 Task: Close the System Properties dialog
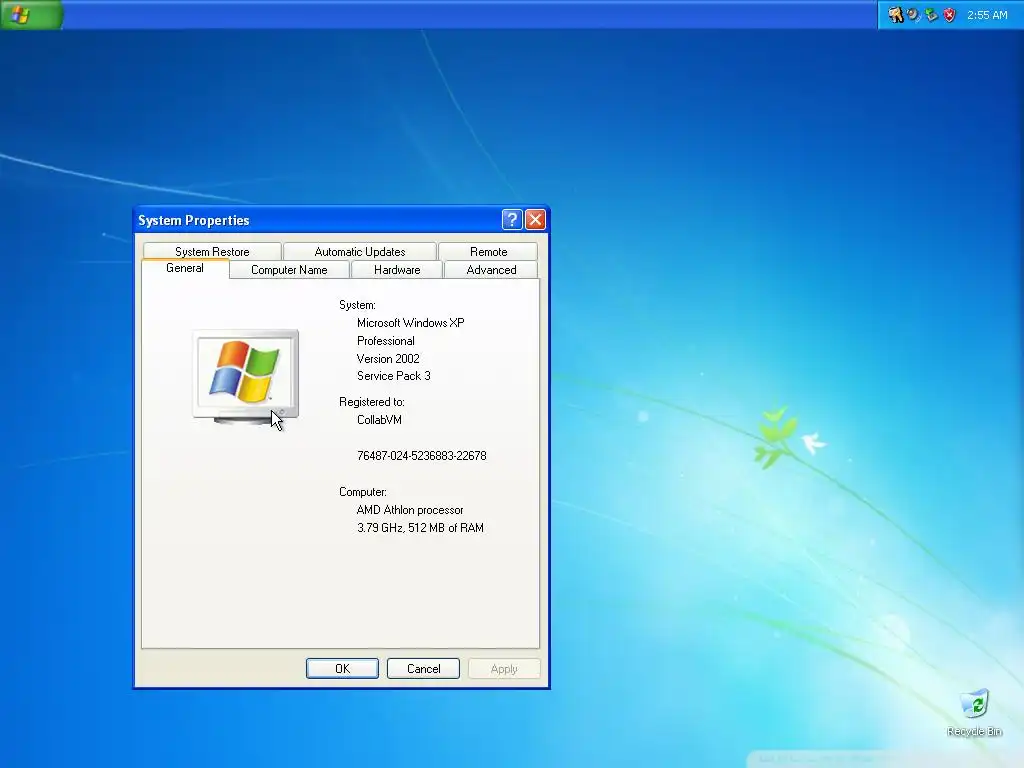click(536, 219)
